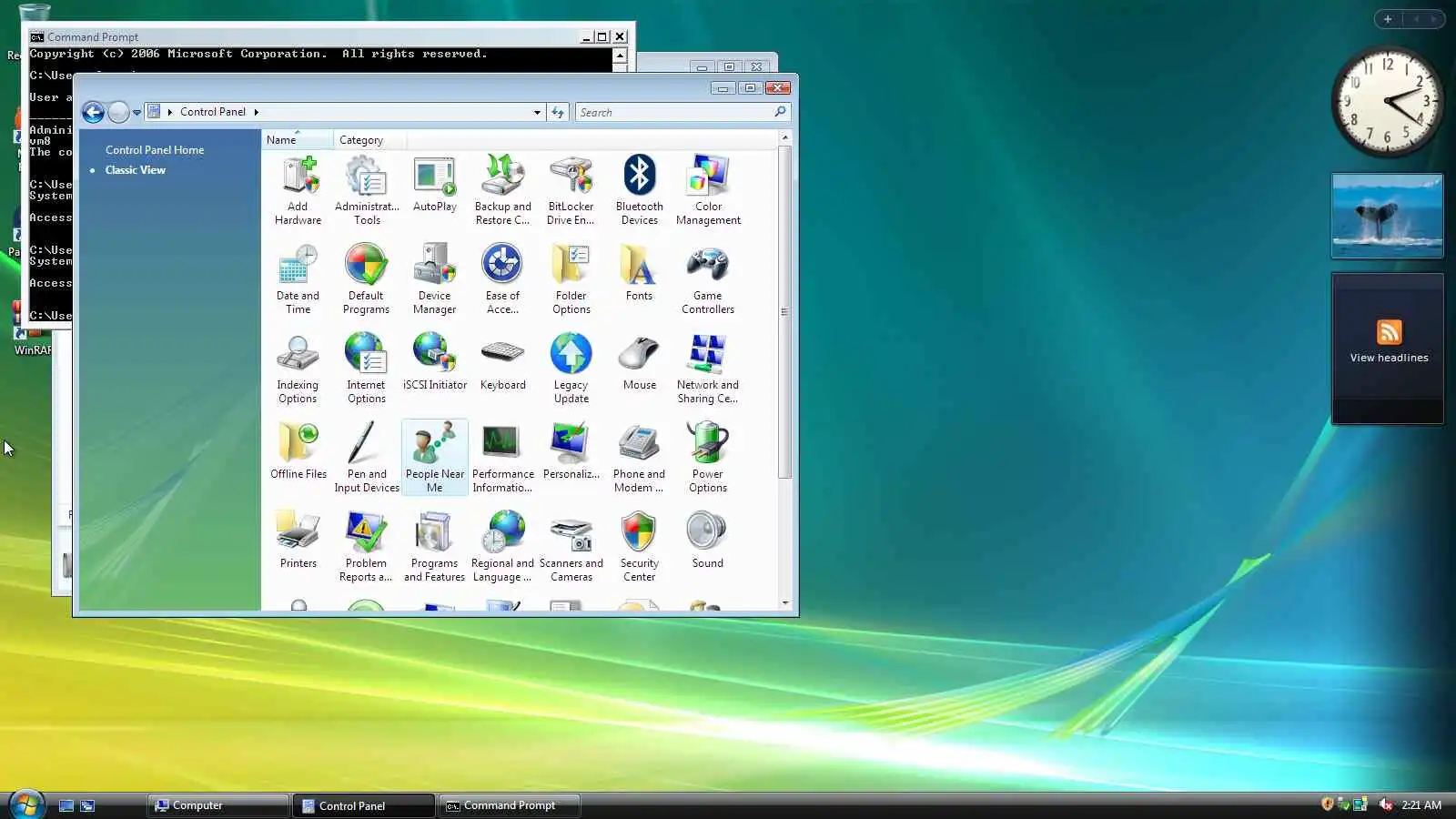Open Network and Sharing Center
The height and width of the screenshot is (819, 1456).
tap(708, 369)
